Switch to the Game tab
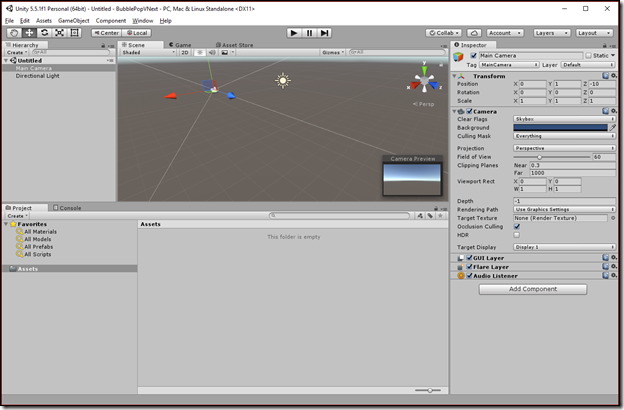 [x=180, y=45]
